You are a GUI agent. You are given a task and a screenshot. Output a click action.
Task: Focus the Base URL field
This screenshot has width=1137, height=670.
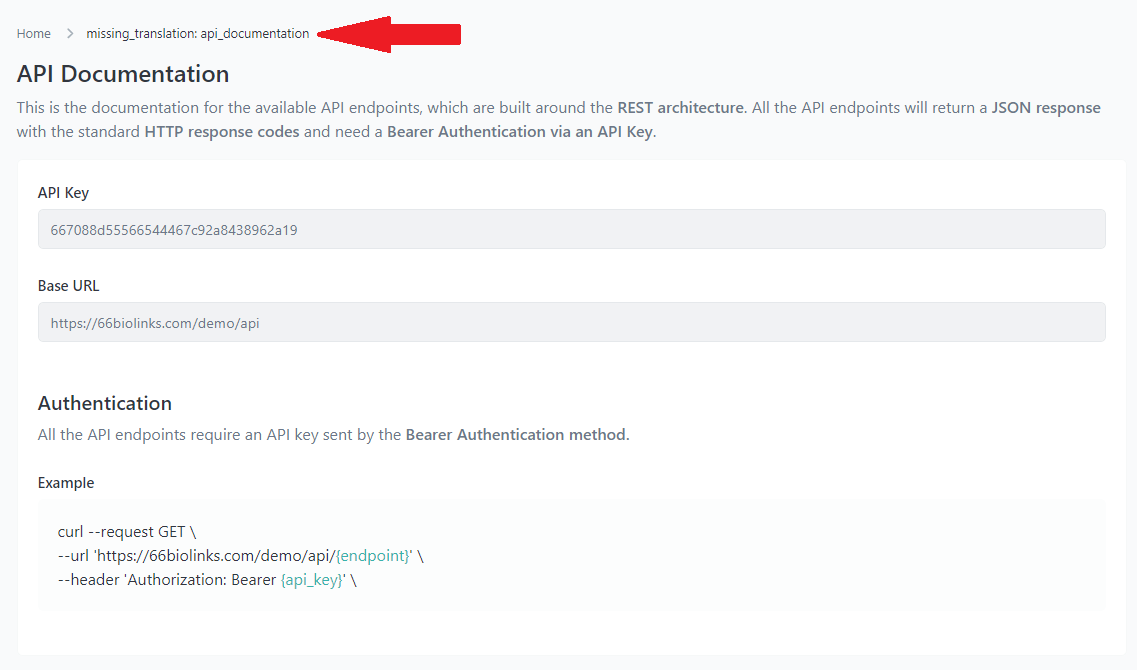pyautogui.click(x=571, y=323)
